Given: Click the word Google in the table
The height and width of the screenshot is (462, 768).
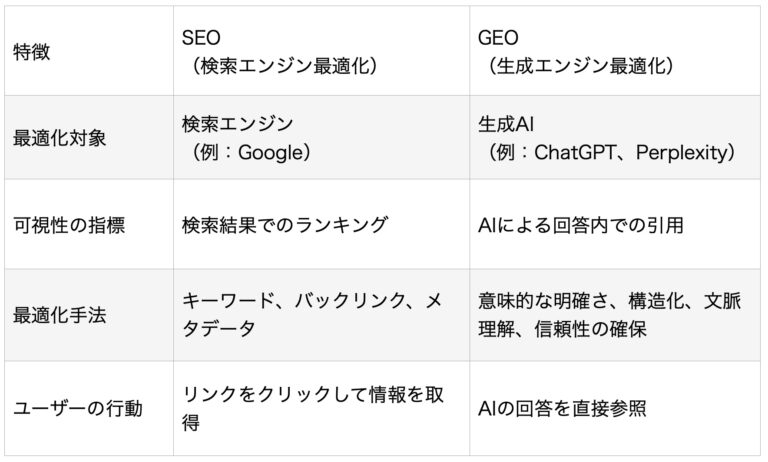Looking at the screenshot, I should click(271, 153).
